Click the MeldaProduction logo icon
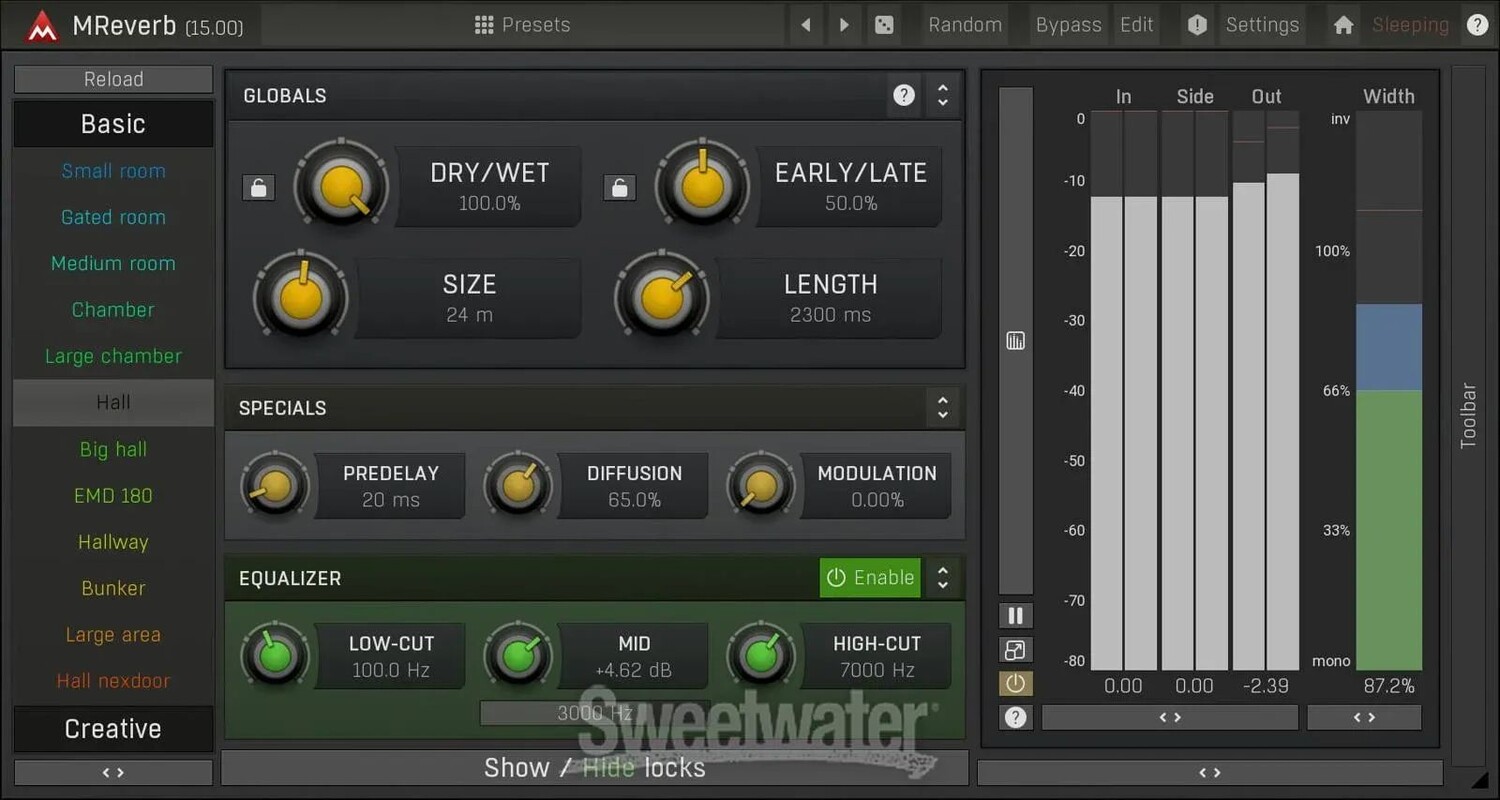 tap(41, 26)
